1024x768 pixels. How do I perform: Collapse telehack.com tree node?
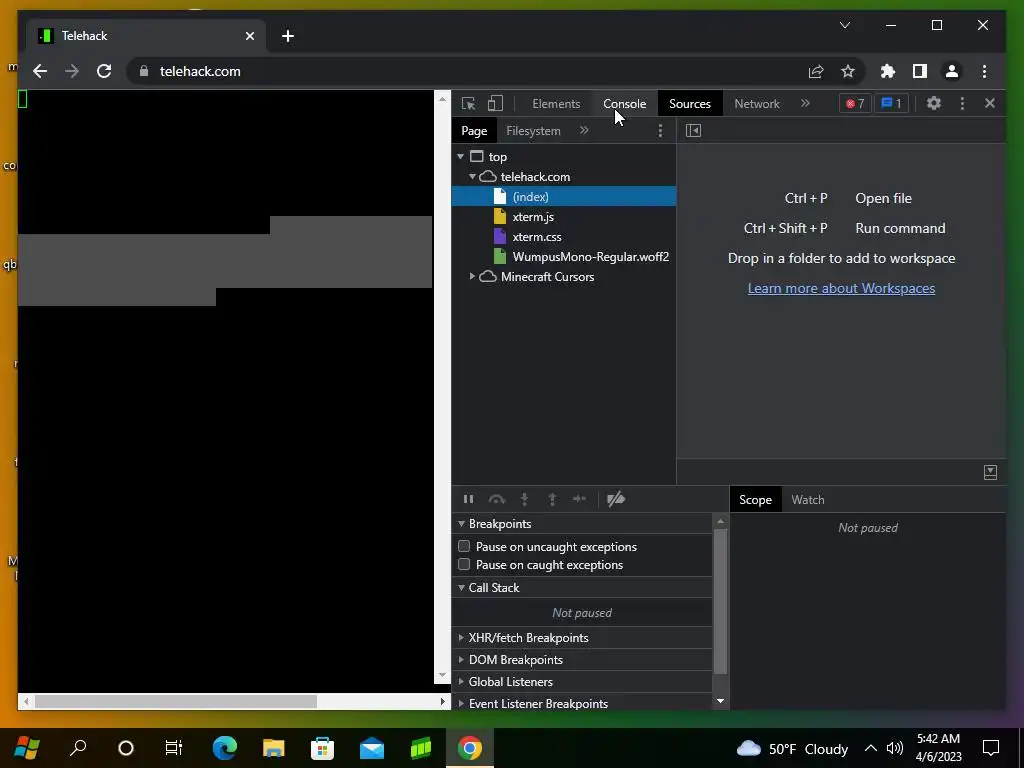472,177
